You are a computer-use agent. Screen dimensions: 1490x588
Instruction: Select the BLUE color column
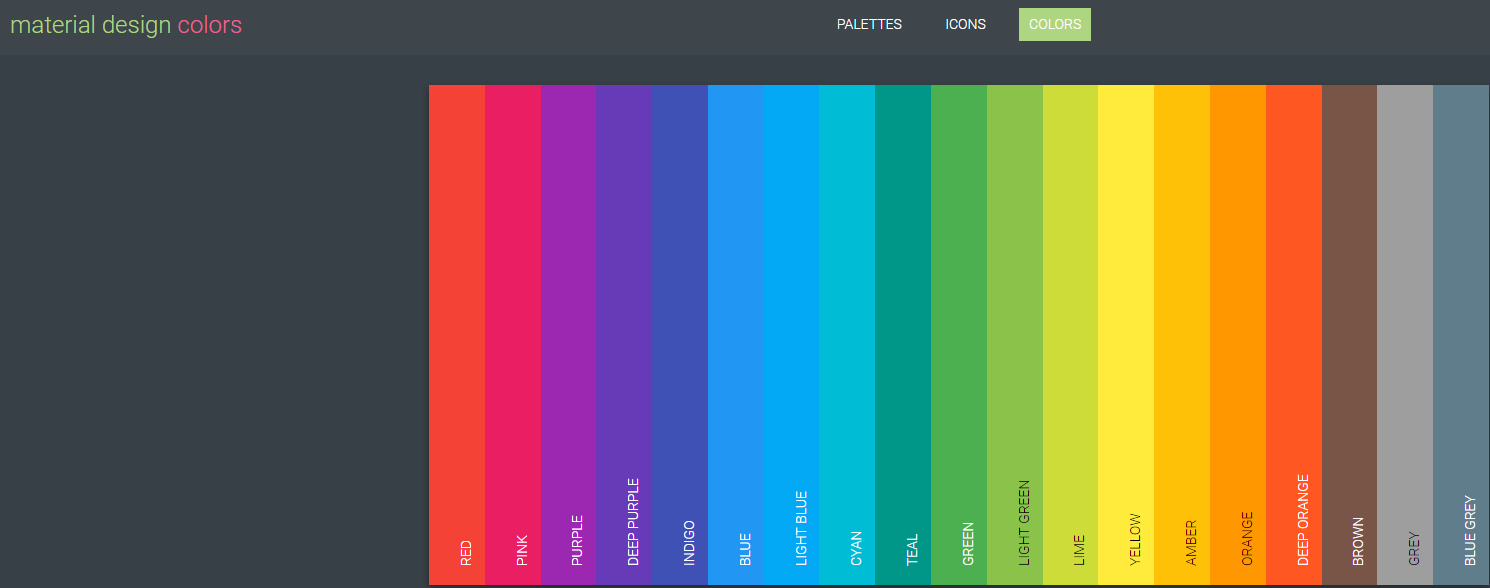[x=736, y=335]
